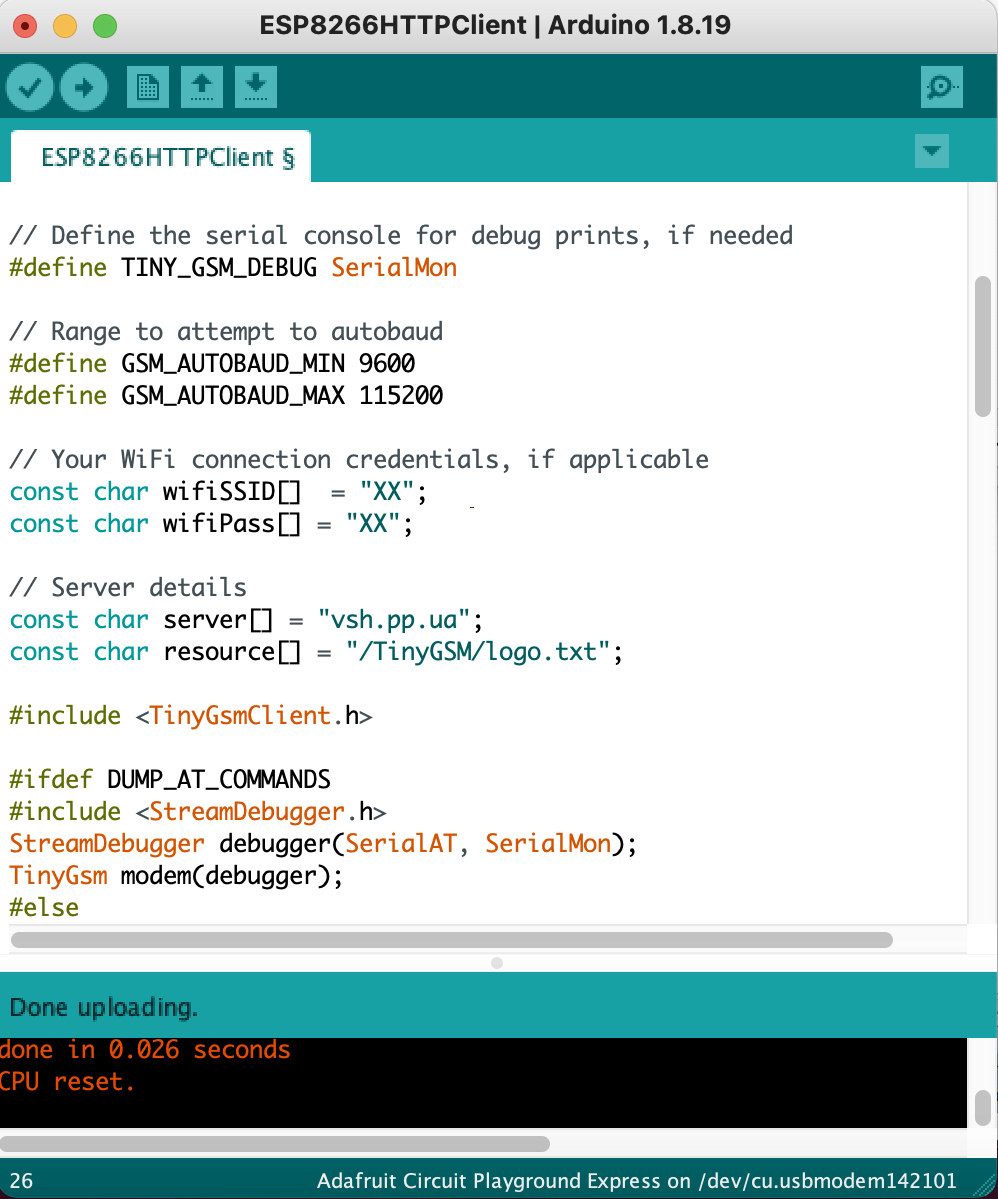The width and height of the screenshot is (998, 1199).
Task: Click the Done uploading status message
Action: tap(103, 1007)
